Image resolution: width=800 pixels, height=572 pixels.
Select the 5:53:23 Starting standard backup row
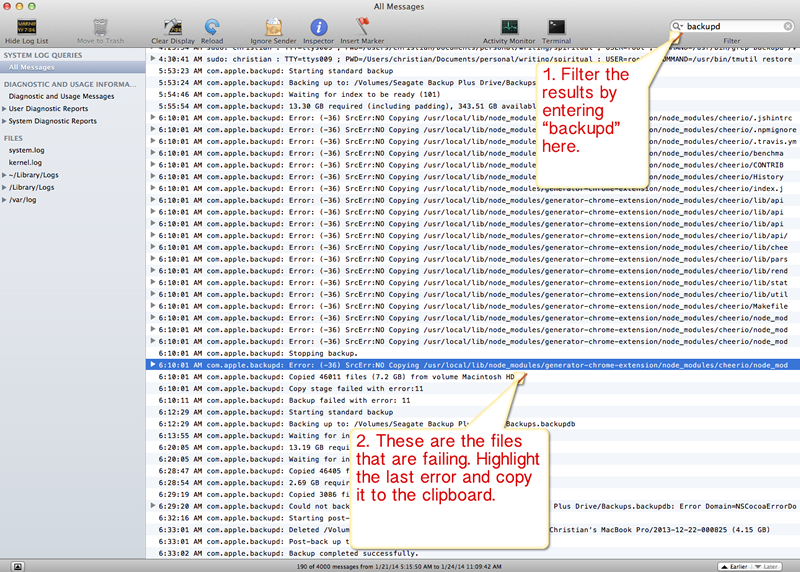point(472,71)
